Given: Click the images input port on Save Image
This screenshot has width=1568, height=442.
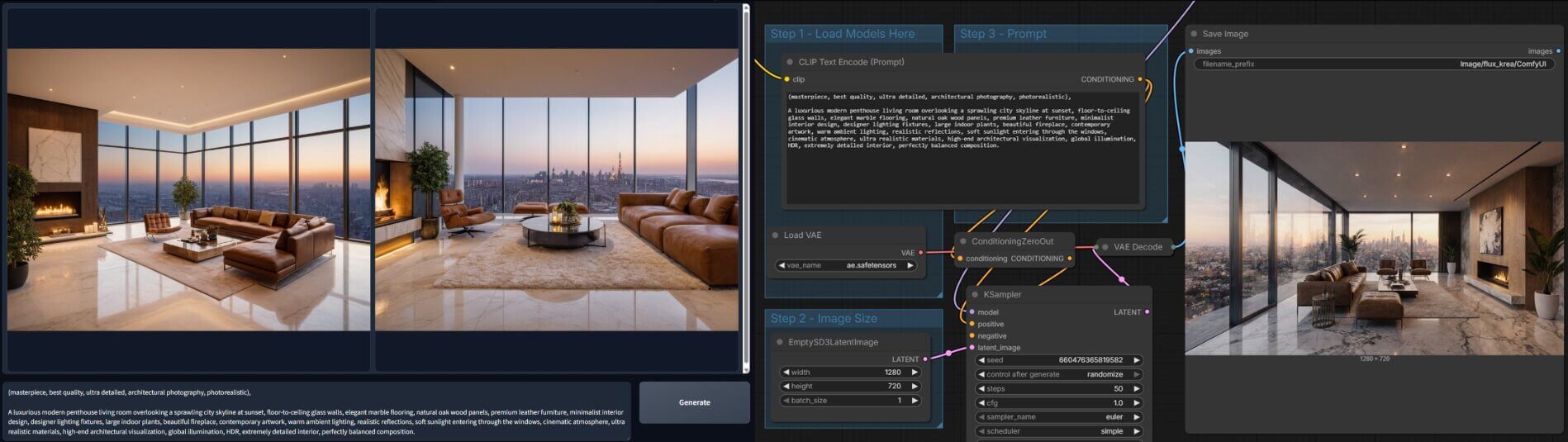Looking at the screenshot, I should 1190,51.
